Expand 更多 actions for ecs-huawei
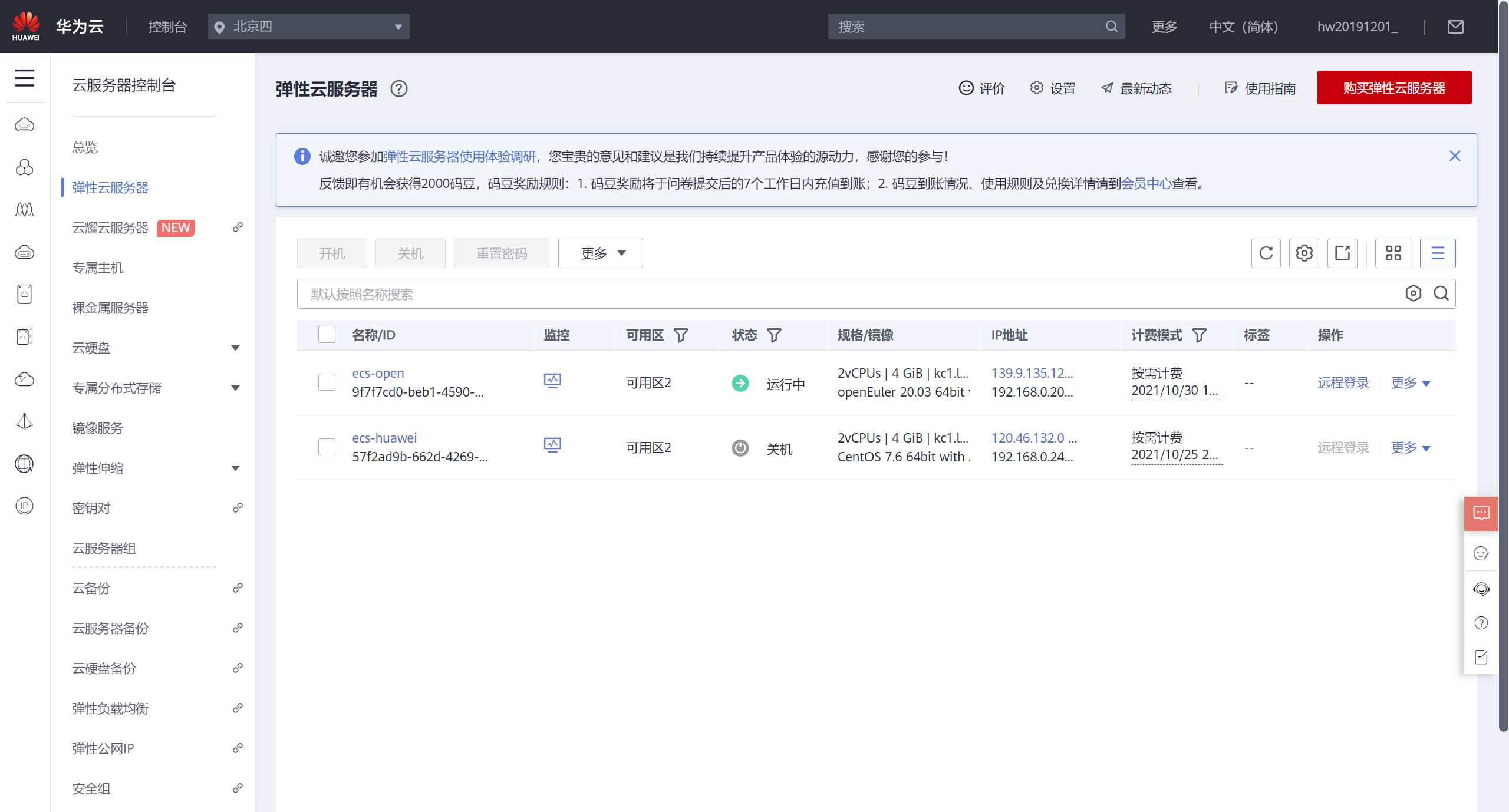The width and height of the screenshot is (1509, 812). [1411, 448]
